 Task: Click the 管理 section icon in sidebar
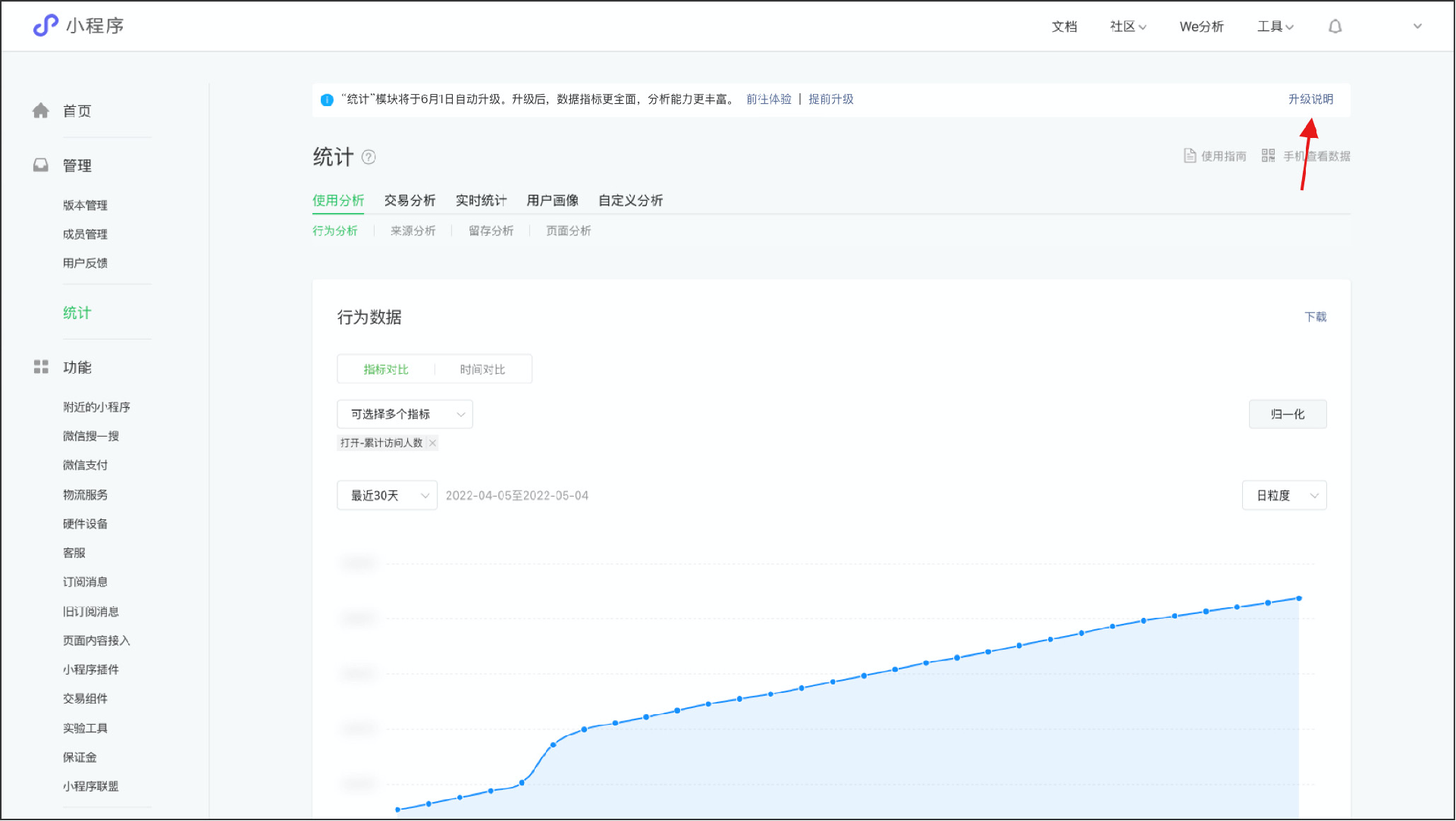pos(41,165)
